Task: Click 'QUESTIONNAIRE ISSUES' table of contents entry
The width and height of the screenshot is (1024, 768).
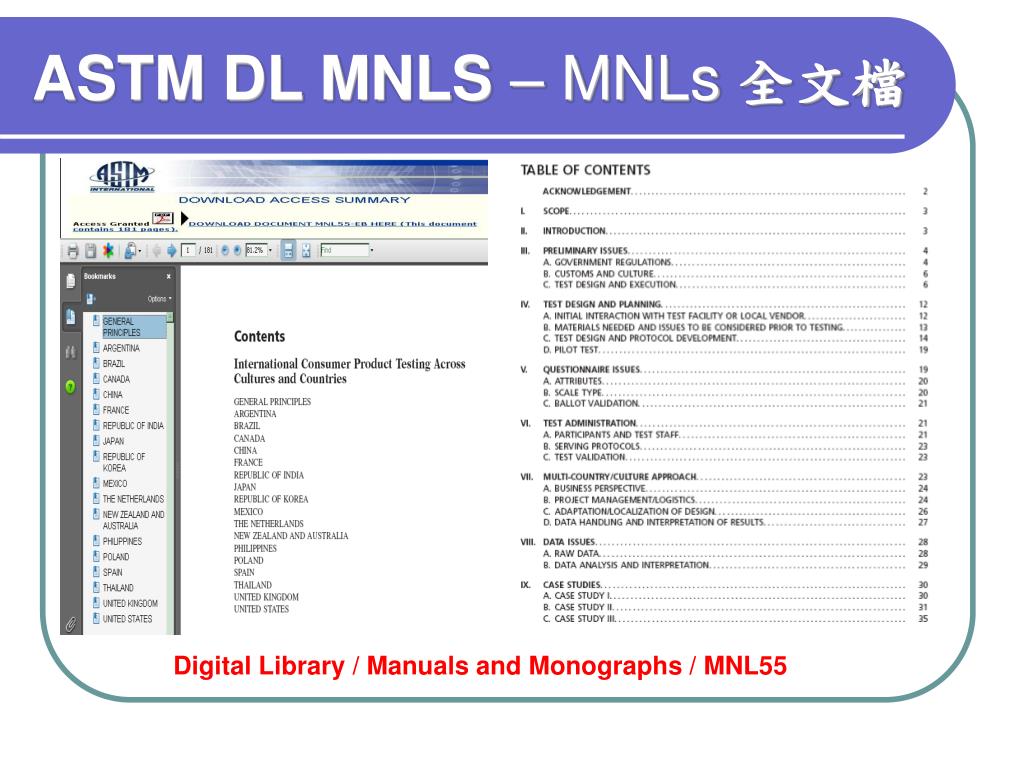Action: click(x=592, y=370)
